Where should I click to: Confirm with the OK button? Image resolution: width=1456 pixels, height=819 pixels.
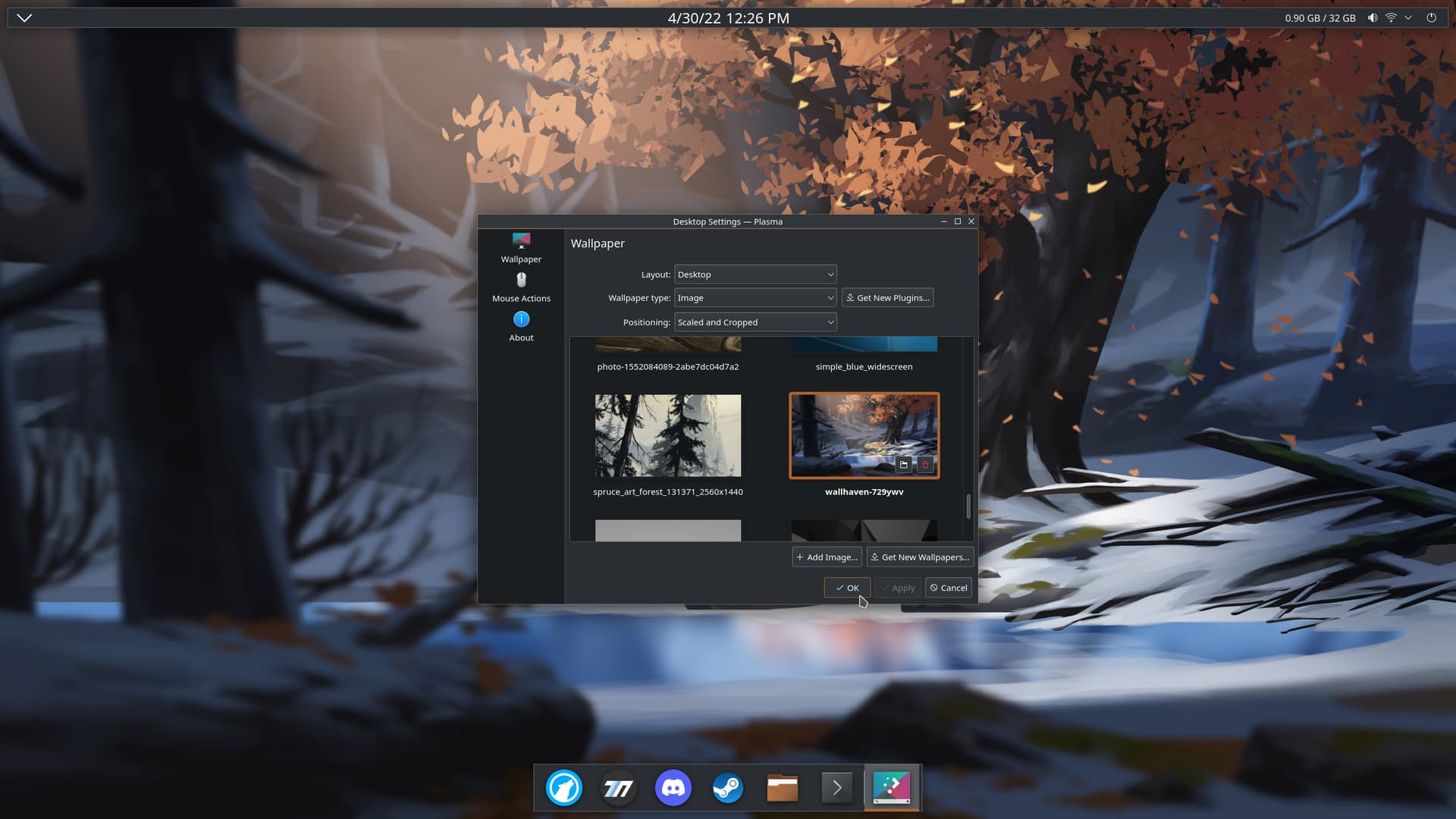point(847,588)
